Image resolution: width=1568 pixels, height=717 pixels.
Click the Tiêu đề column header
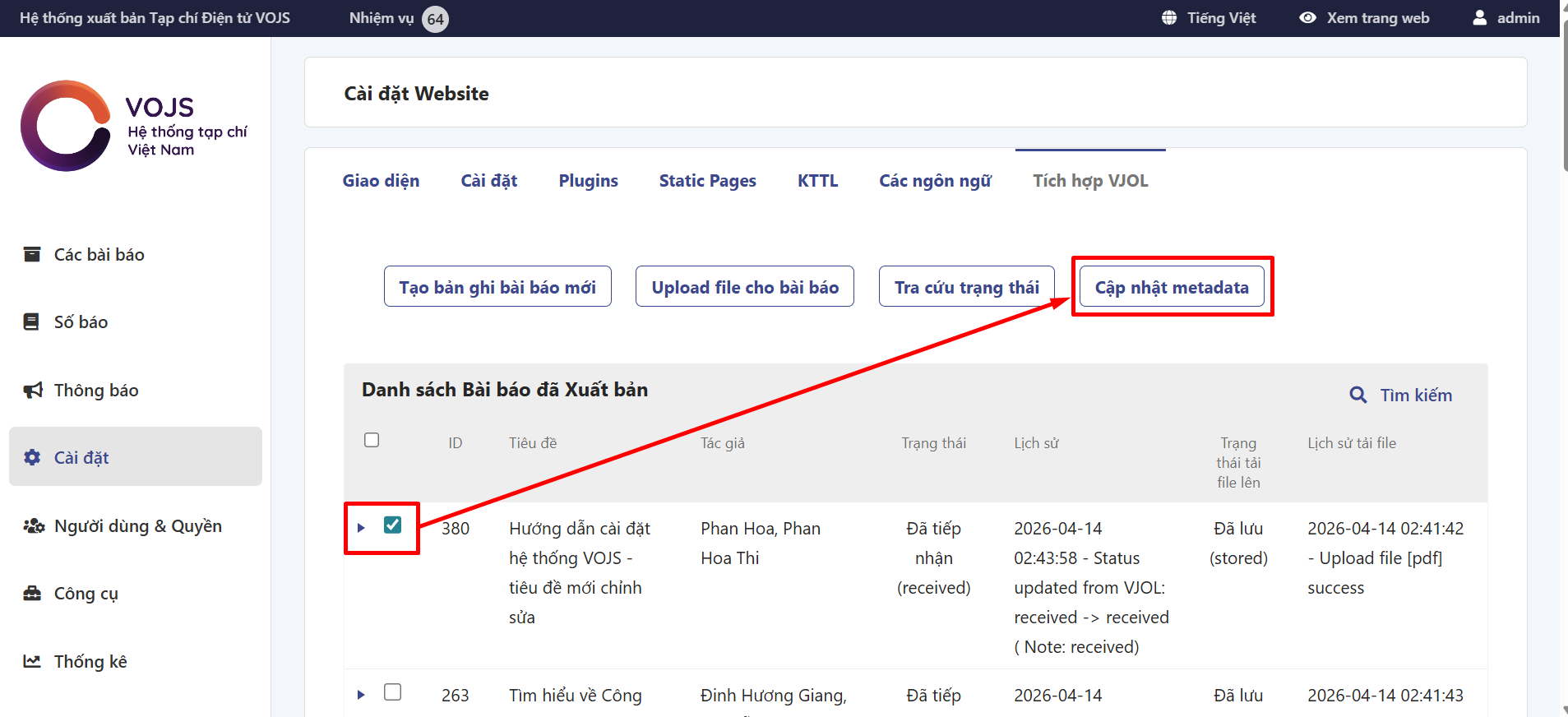[x=533, y=443]
